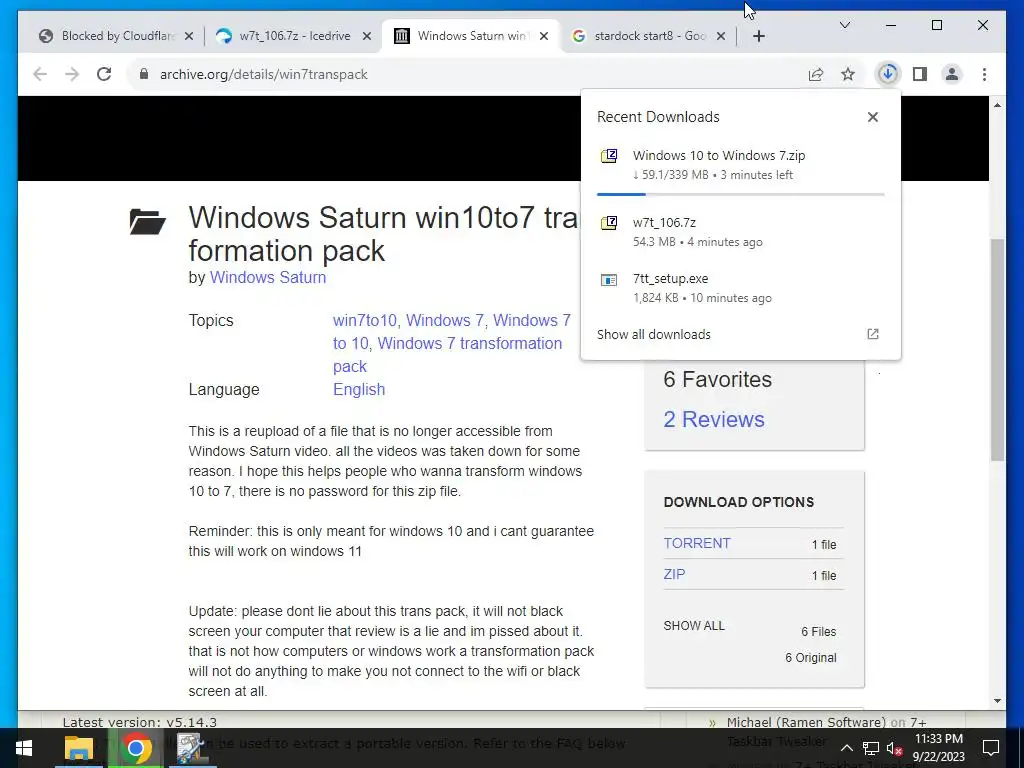Open the win7to10 topic link
The height and width of the screenshot is (768, 1024).
click(x=364, y=321)
